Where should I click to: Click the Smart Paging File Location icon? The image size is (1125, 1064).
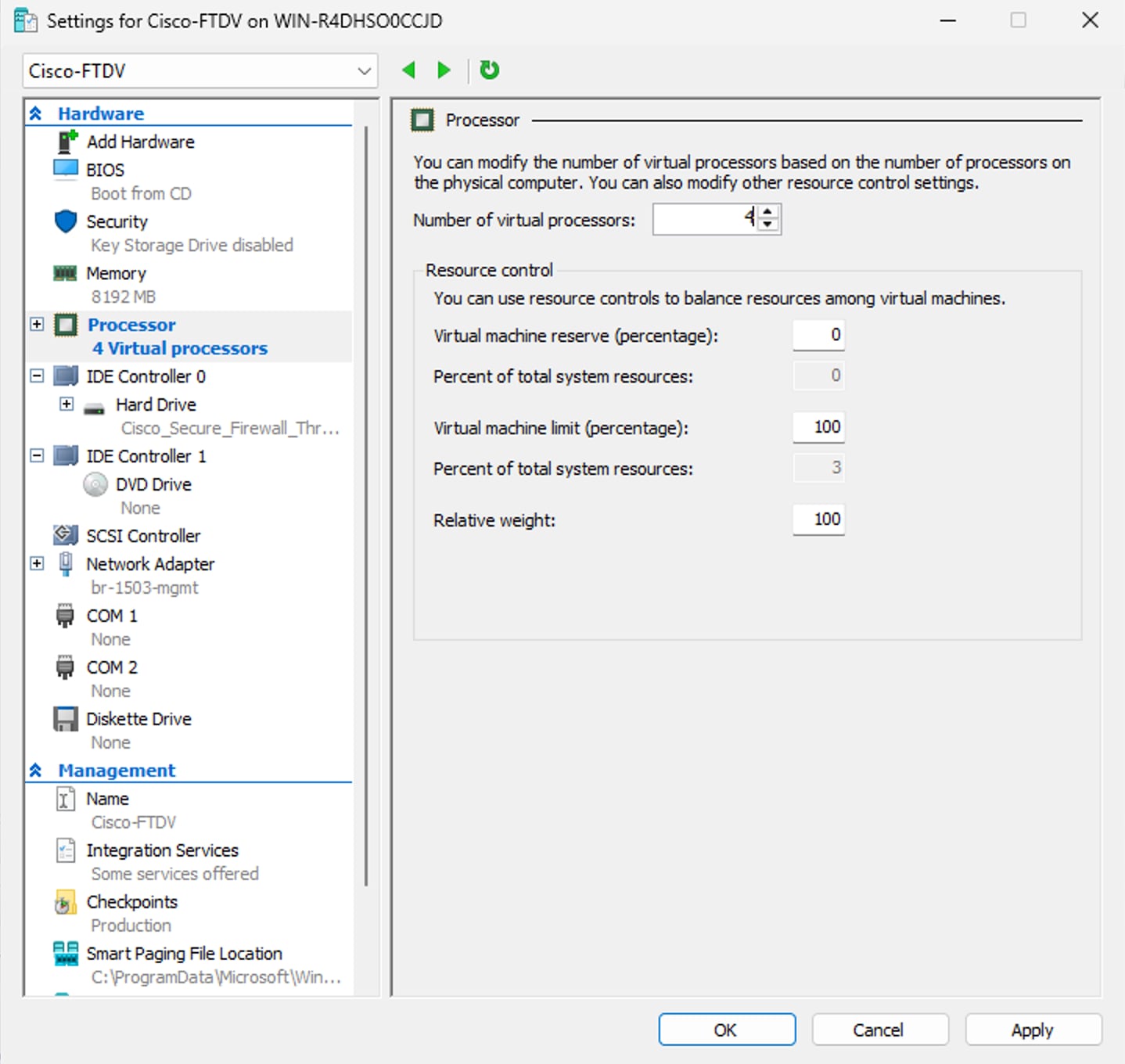pyautogui.click(x=66, y=954)
